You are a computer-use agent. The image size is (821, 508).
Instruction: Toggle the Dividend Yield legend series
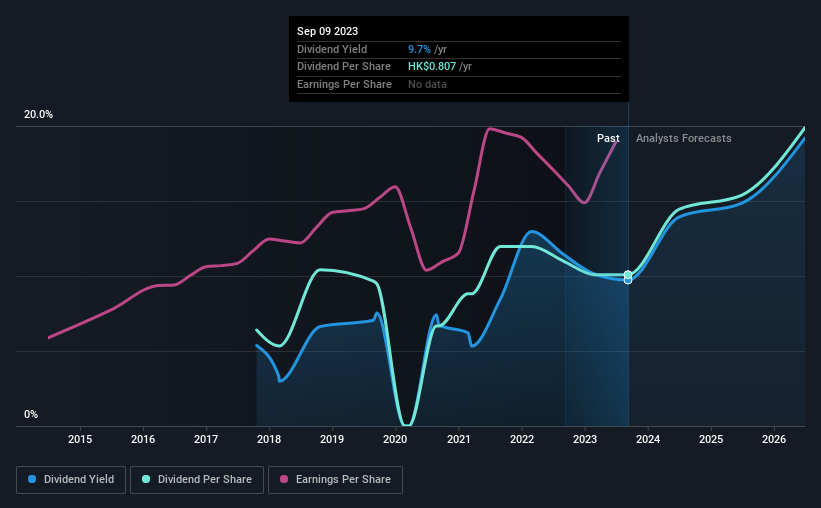[x=71, y=480]
